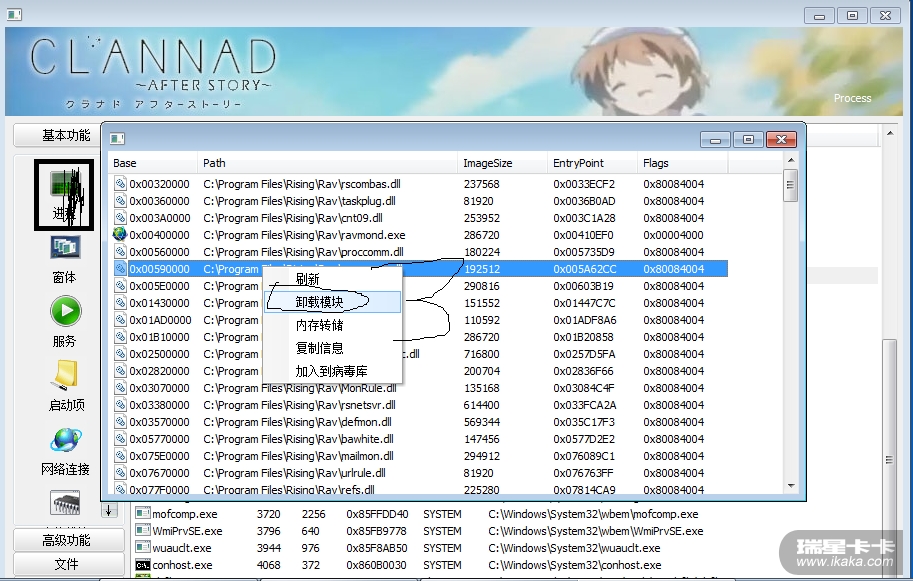Select base address 0x05770000
The image size is (913, 581).
[x=159, y=439]
